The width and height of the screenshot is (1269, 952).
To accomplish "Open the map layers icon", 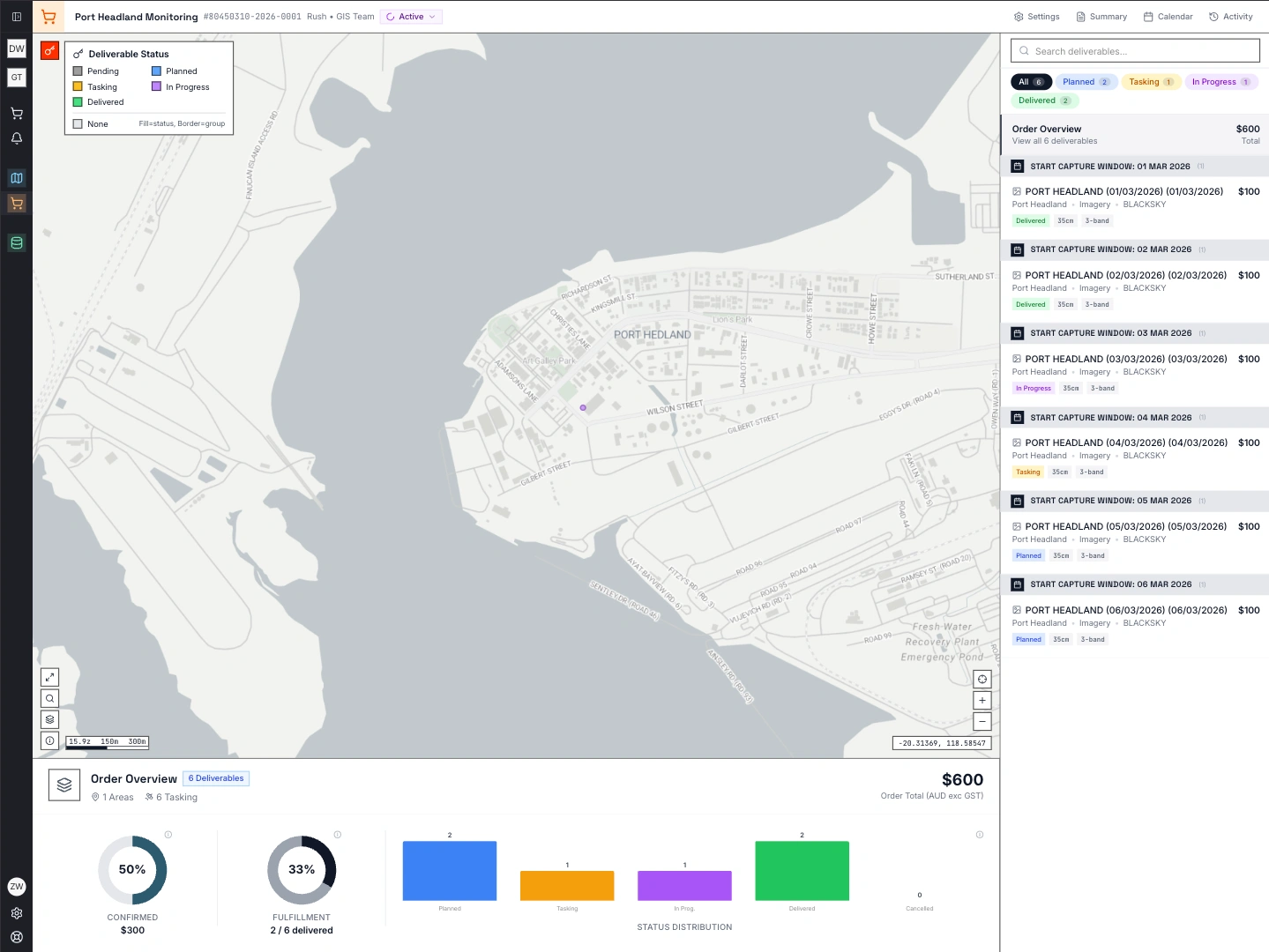I will [50, 719].
